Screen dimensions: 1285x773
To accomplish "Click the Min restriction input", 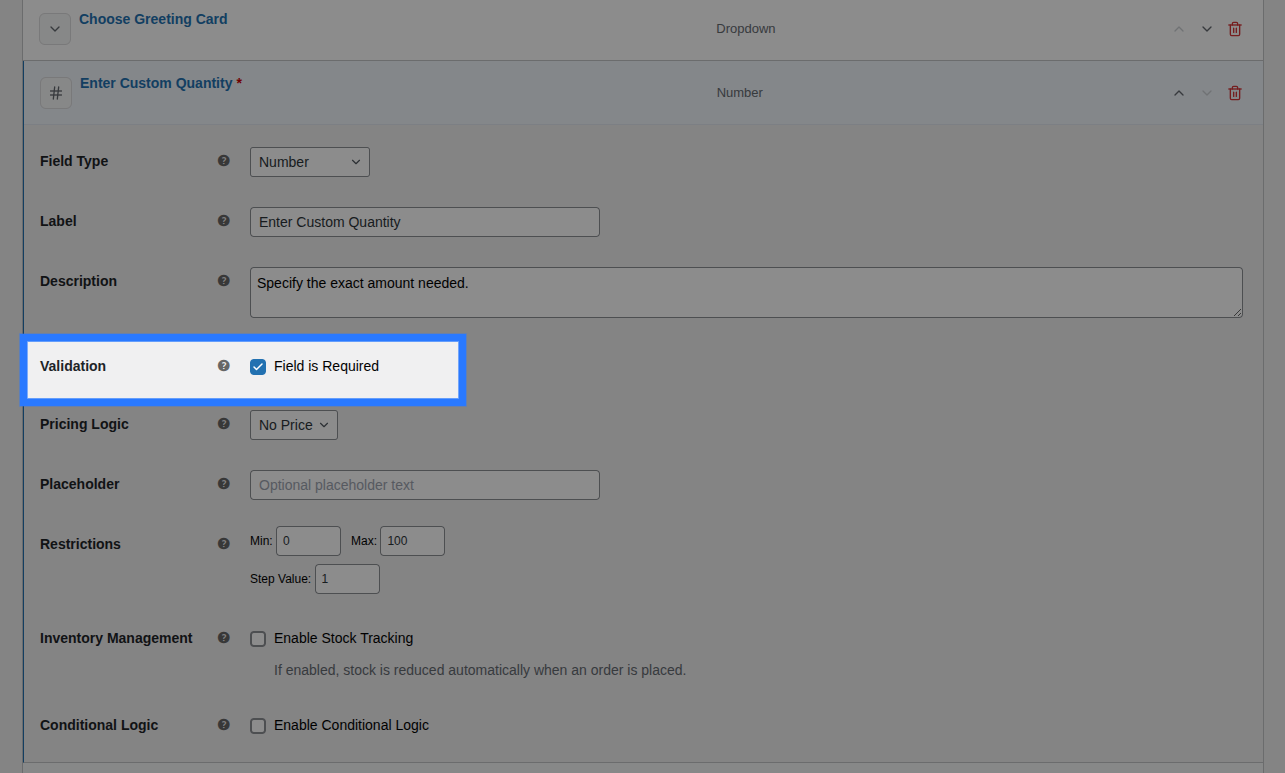I will (x=308, y=541).
